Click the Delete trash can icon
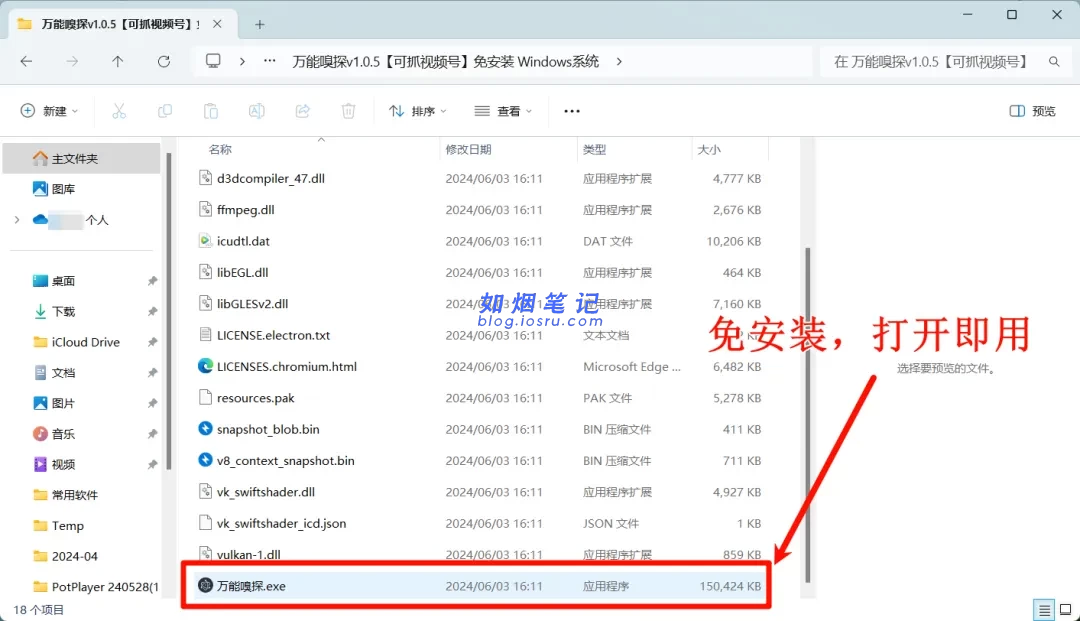Viewport: 1080px width, 621px height. (x=349, y=111)
